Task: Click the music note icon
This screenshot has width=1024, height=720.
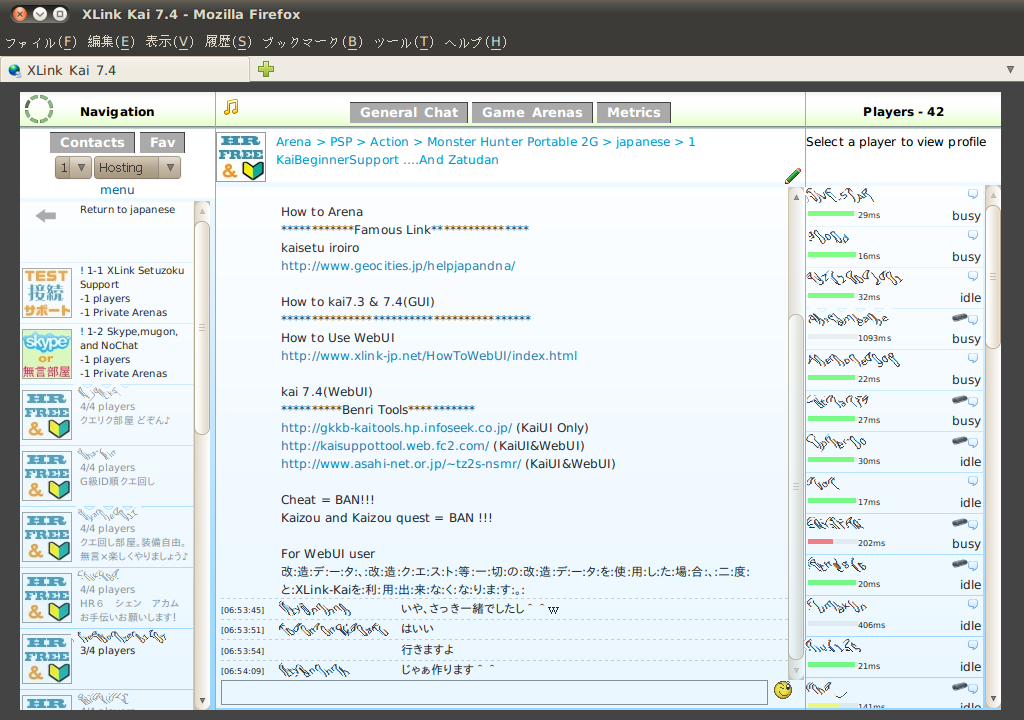Action: [x=231, y=106]
